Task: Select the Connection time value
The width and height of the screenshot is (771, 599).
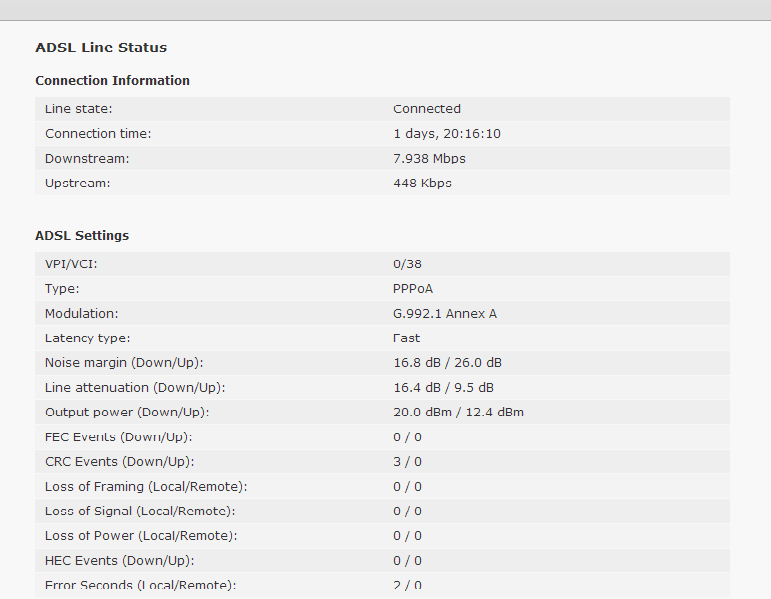Action: pos(446,134)
